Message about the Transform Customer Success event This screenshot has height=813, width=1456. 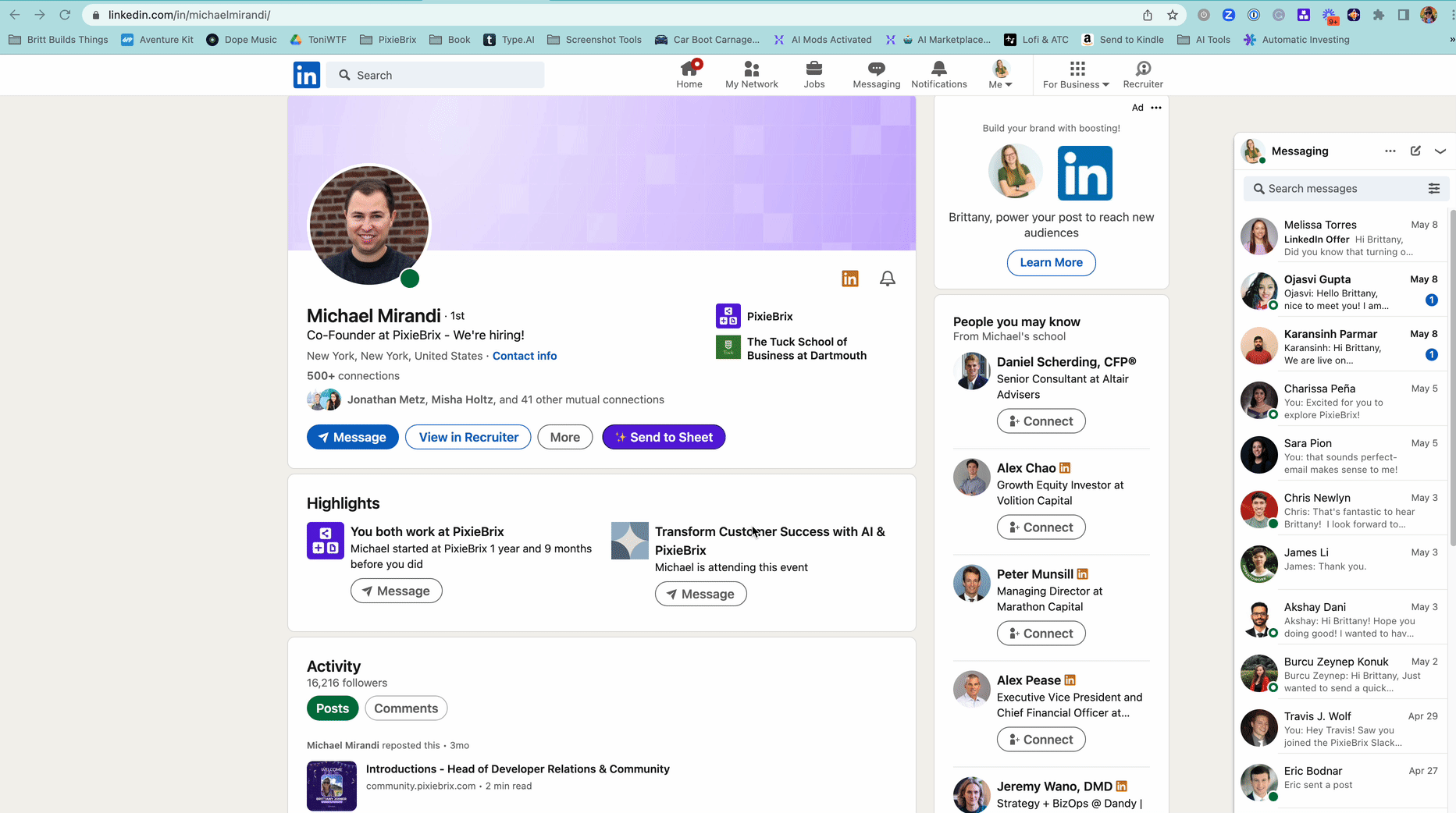click(701, 594)
